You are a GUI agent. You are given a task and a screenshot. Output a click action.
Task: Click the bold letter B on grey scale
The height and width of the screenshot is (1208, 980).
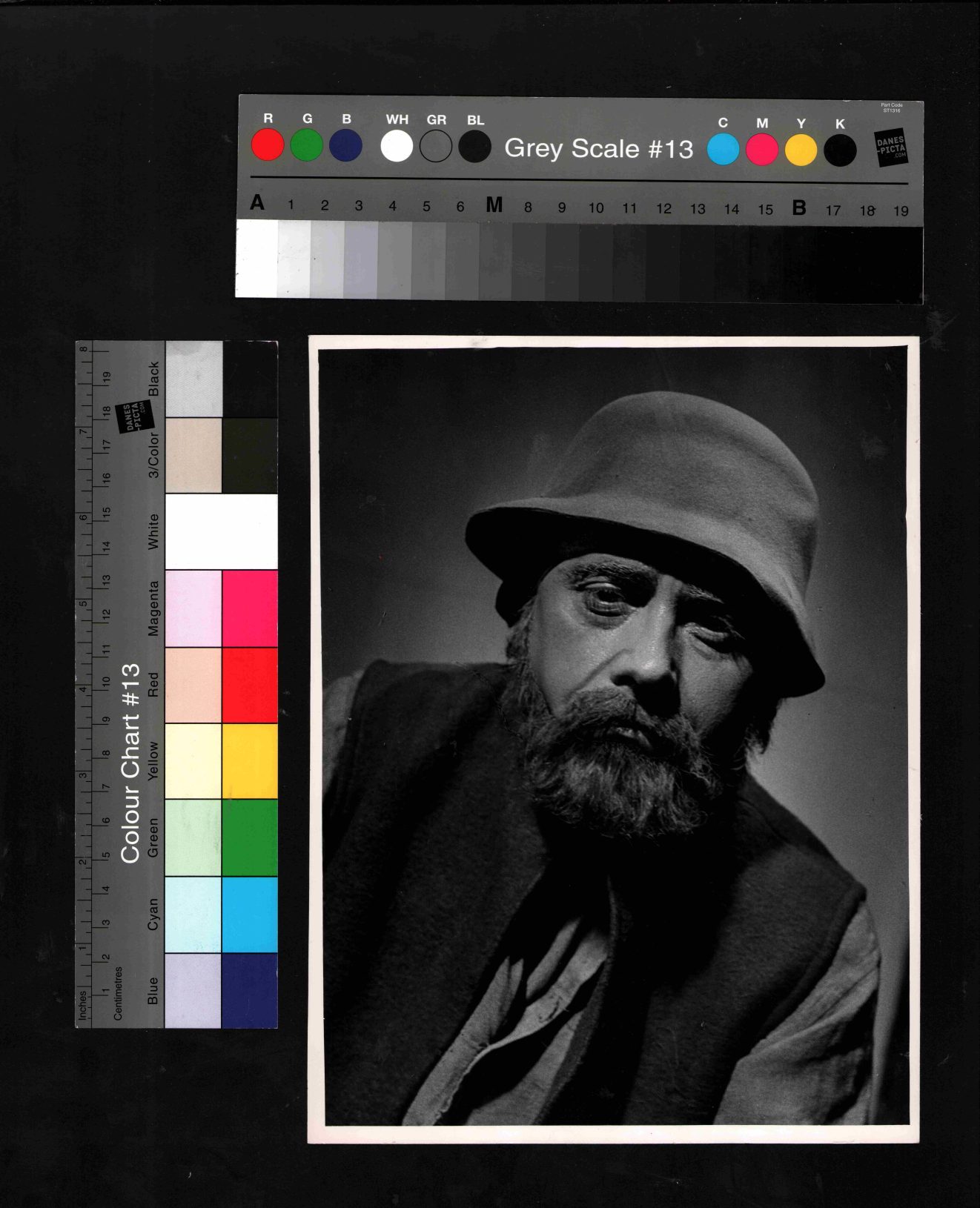pyautogui.click(x=798, y=208)
